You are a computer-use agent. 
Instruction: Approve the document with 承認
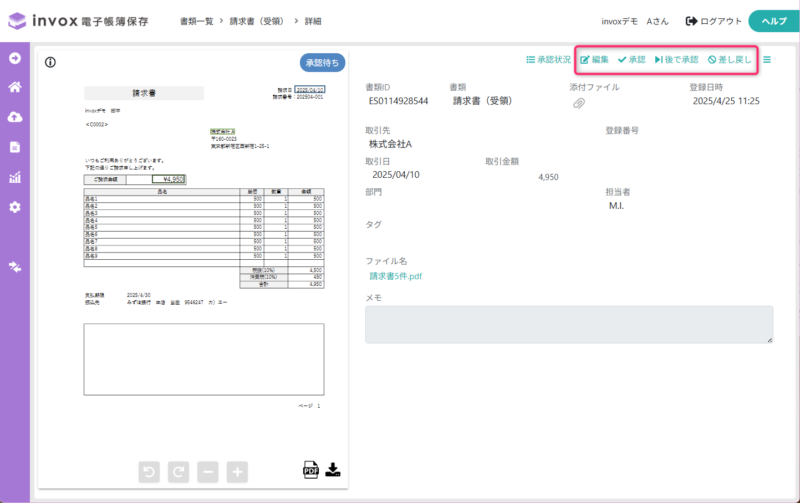631,60
